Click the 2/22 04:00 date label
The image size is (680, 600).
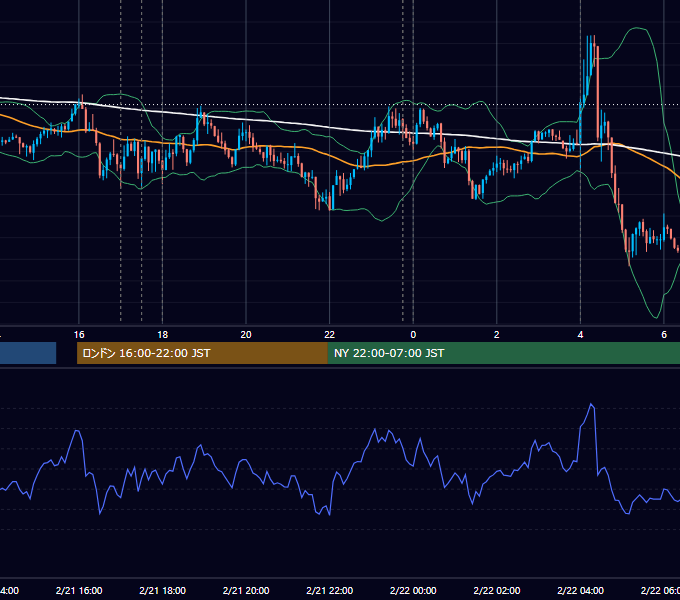coord(580,591)
